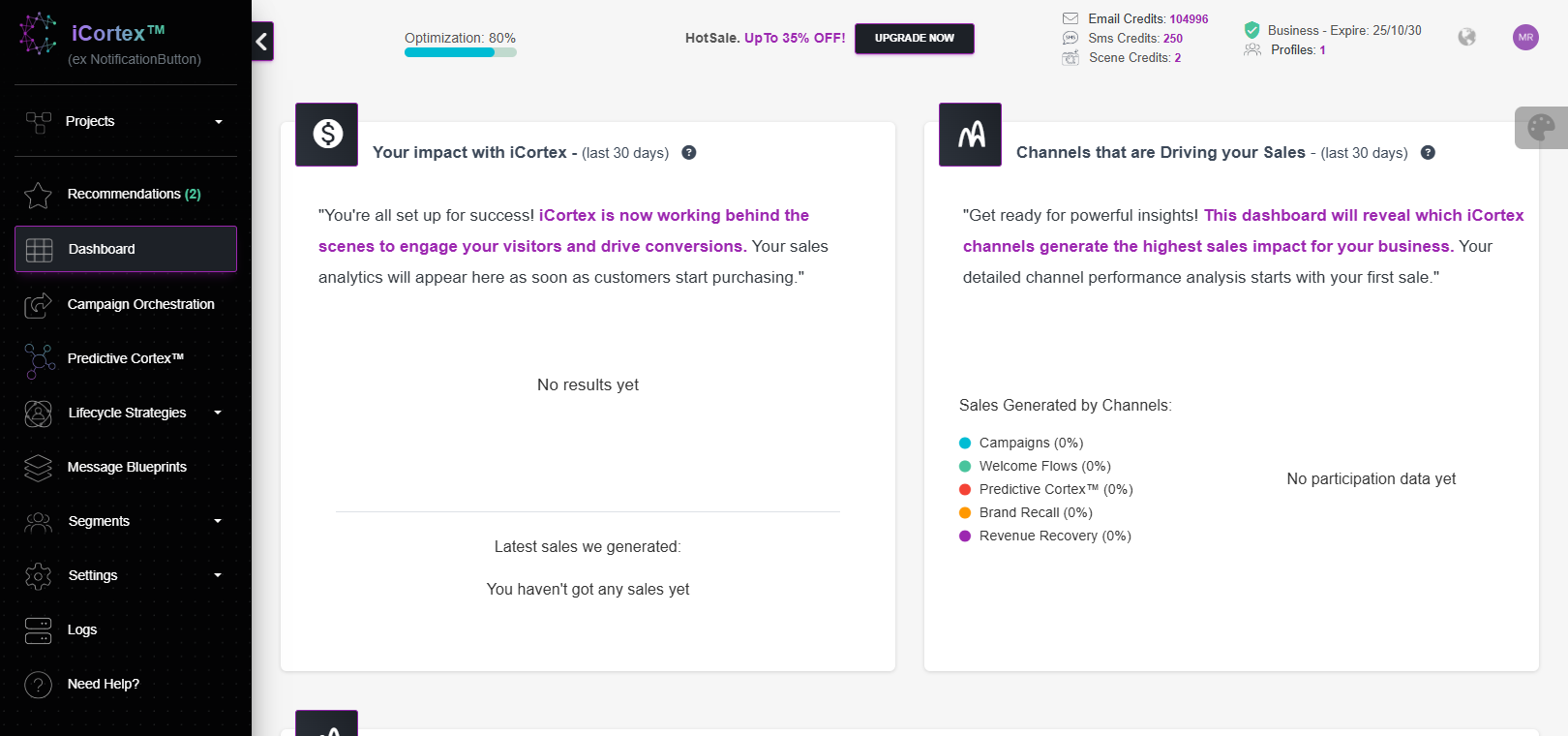Click the Sms Credits 250 value

pos(1173,39)
